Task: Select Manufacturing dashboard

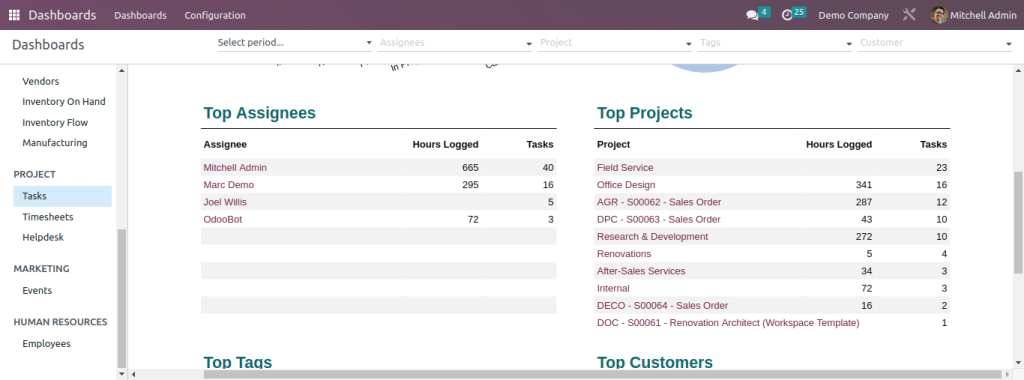Action: click(55, 143)
